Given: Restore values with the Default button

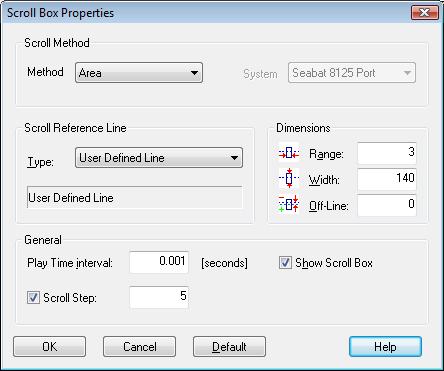Looking at the screenshot, I should point(229,347).
